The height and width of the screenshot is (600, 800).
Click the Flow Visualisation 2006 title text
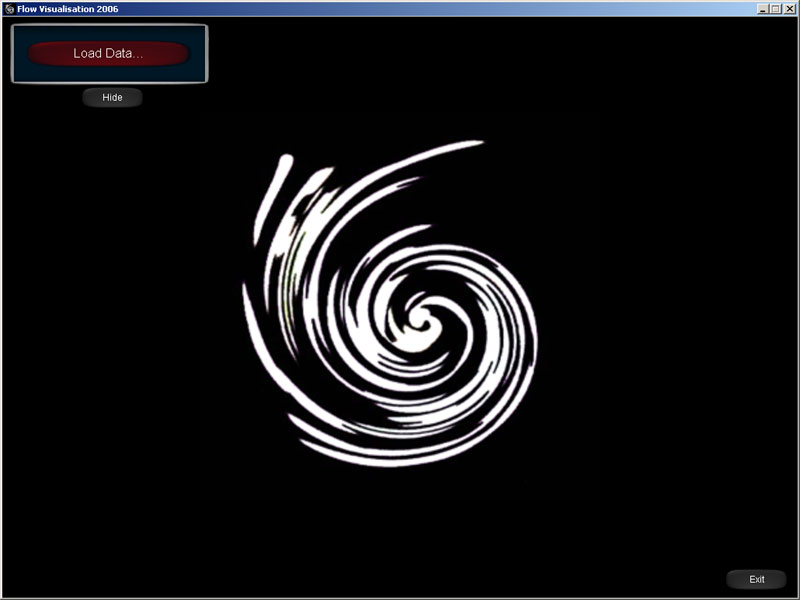pos(68,9)
